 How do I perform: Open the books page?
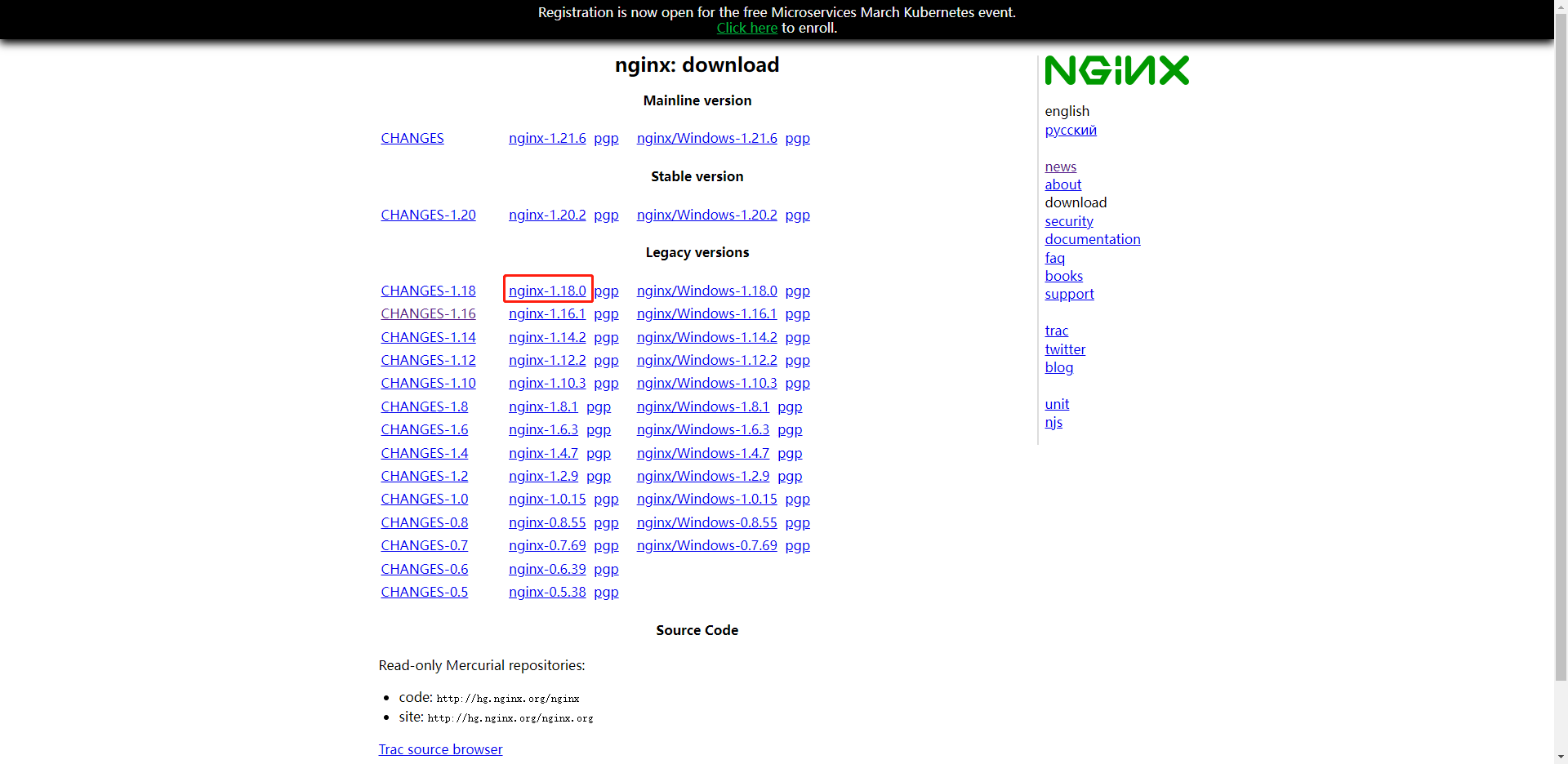coord(1063,276)
